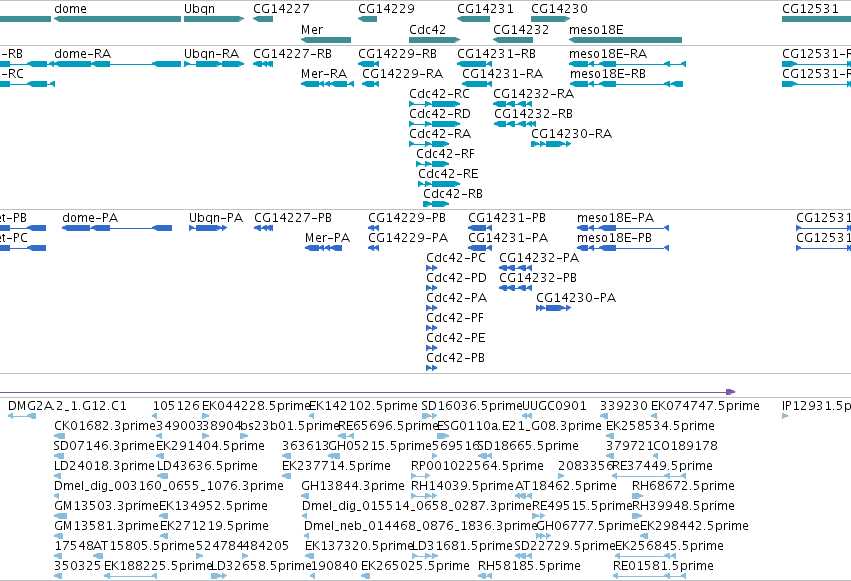The width and height of the screenshot is (851, 581).
Task: Select the Mer gene bar
Action: click(326, 40)
